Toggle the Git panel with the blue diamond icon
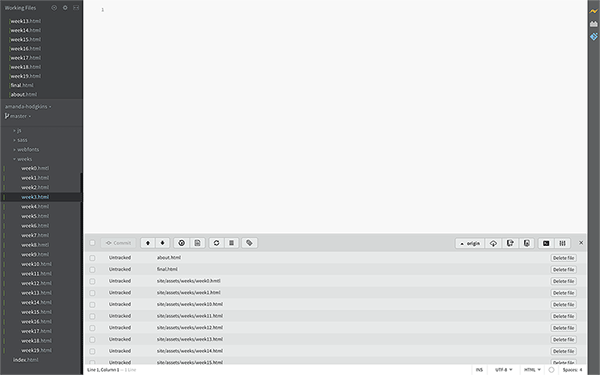Viewport: 600px width, 375px height. click(593, 36)
